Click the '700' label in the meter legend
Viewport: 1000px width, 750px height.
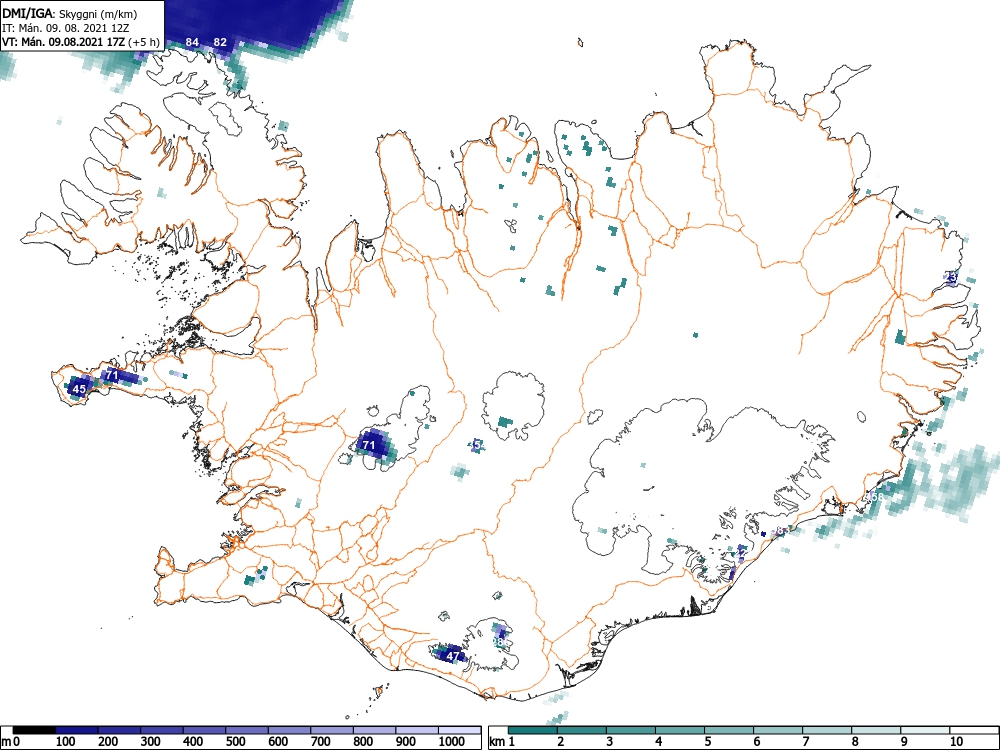pos(321,742)
